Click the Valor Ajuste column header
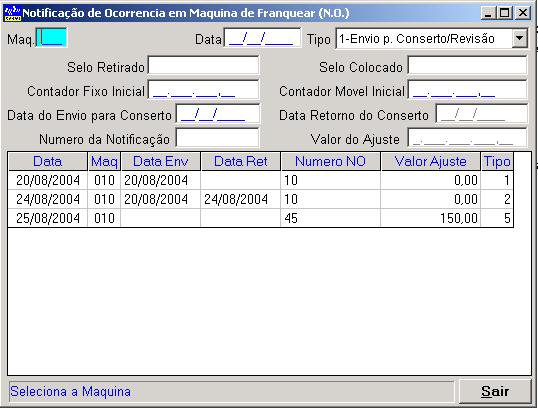538x409 pixels. [431, 162]
